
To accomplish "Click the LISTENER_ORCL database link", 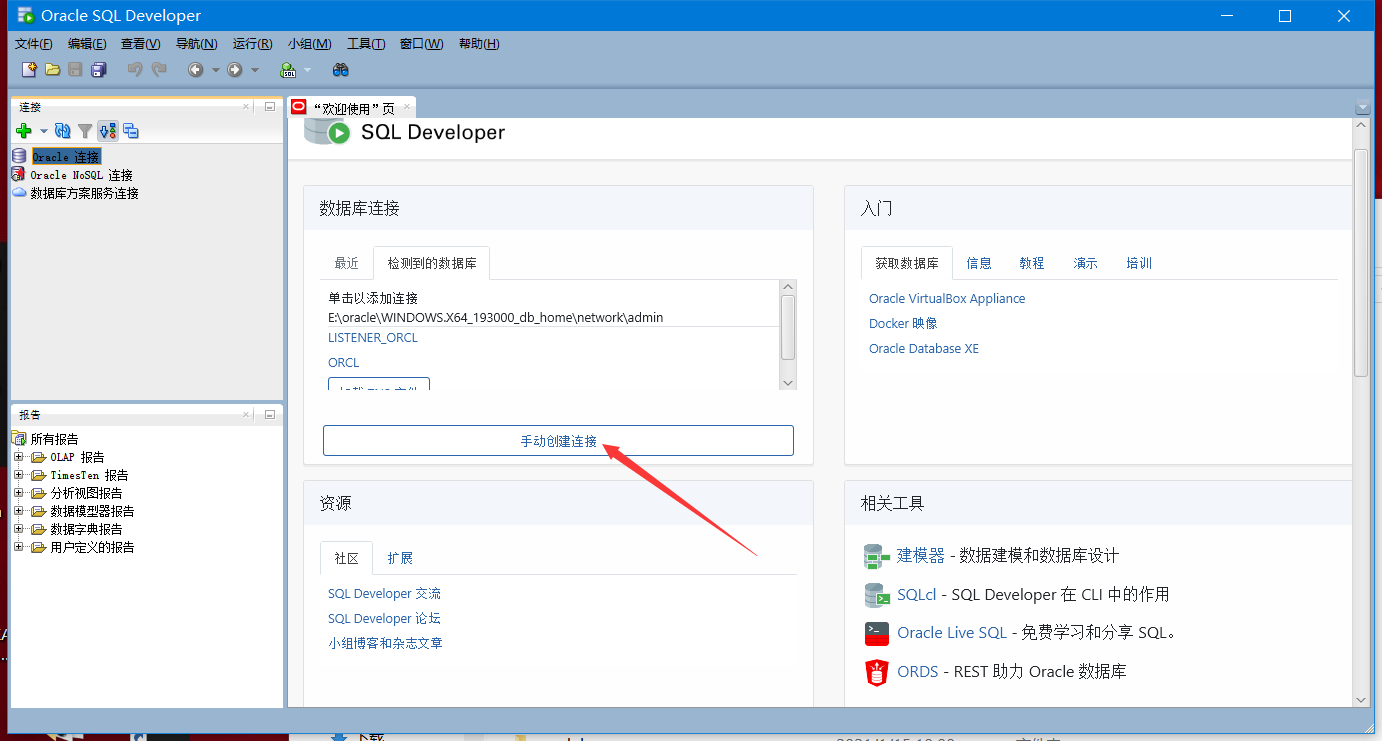I will [x=373, y=337].
